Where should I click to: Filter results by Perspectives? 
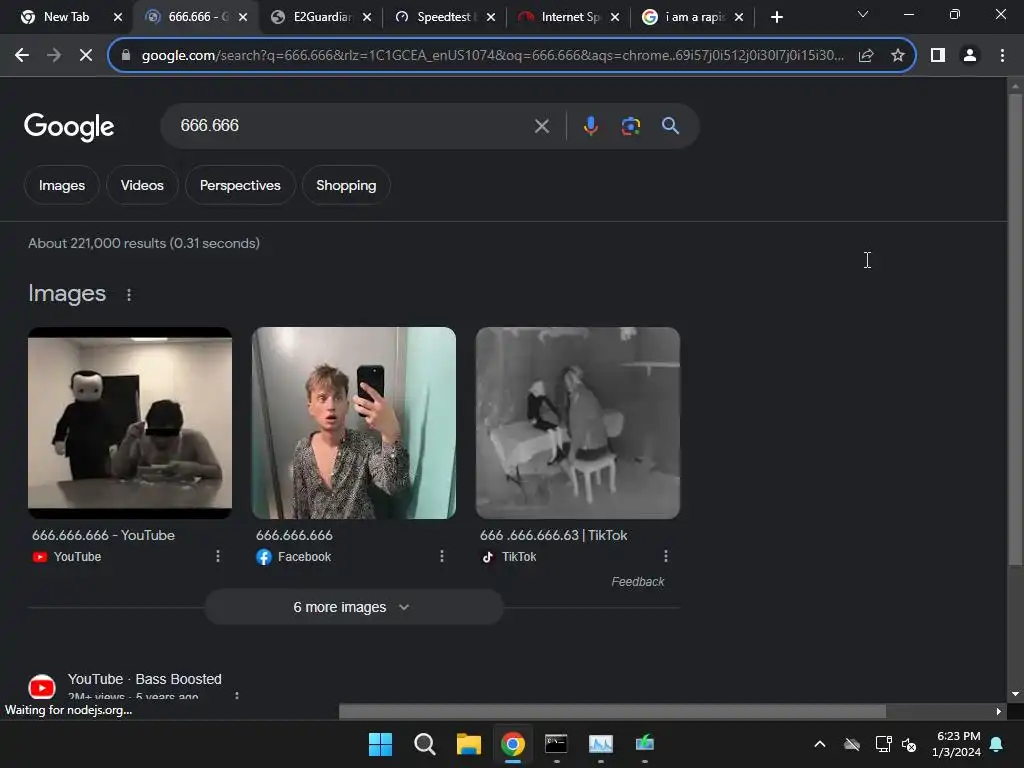pos(240,185)
